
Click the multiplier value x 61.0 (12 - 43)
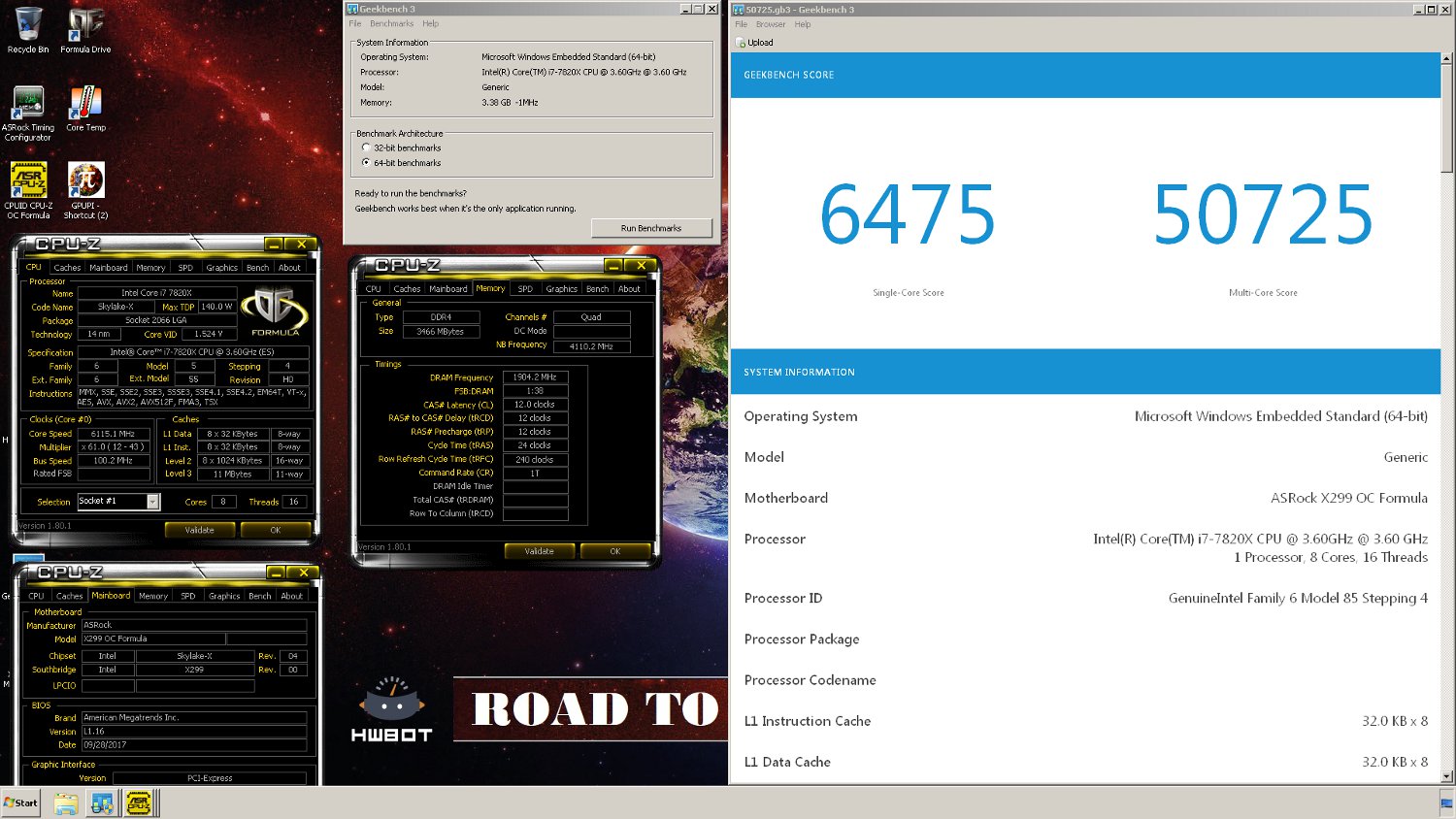click(114, 447)
